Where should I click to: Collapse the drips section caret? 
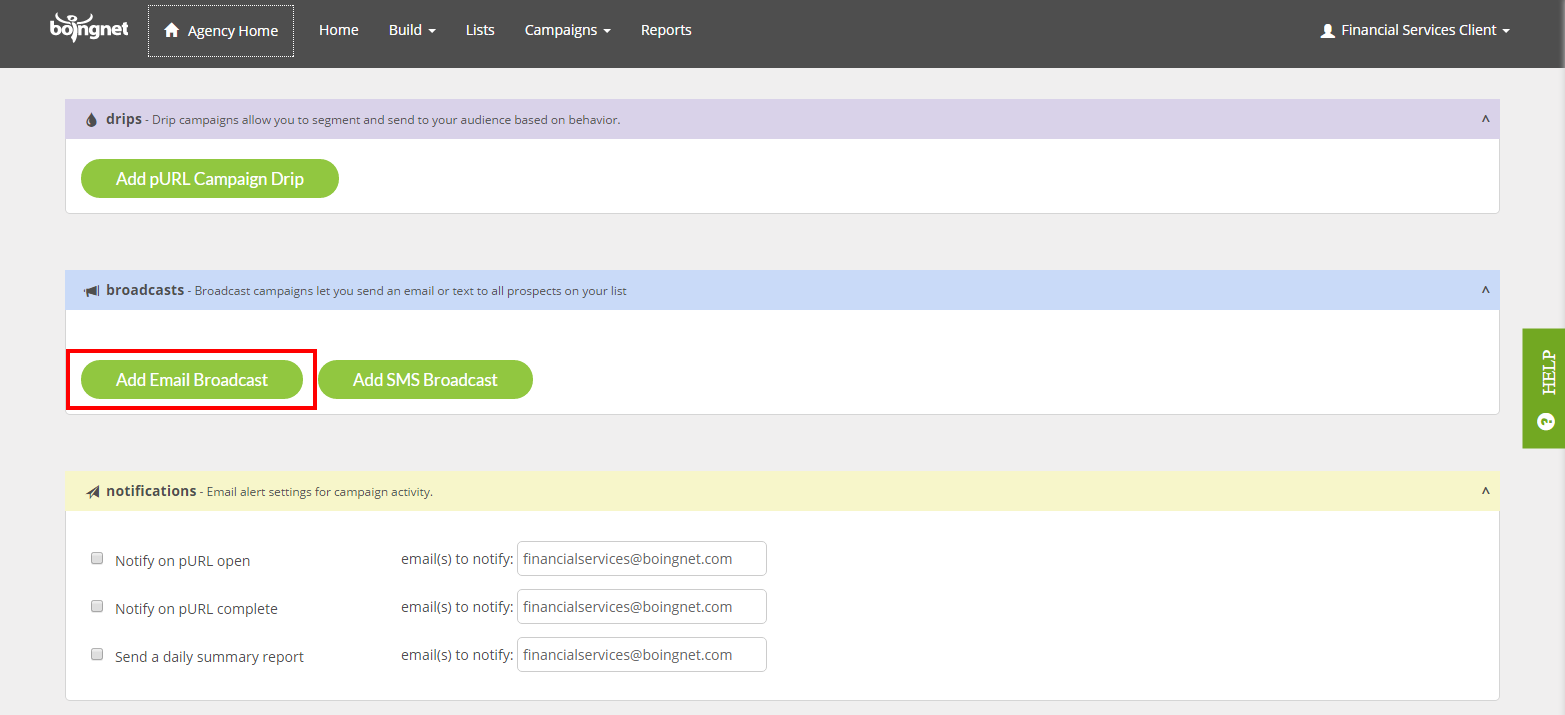(1485, 119)
